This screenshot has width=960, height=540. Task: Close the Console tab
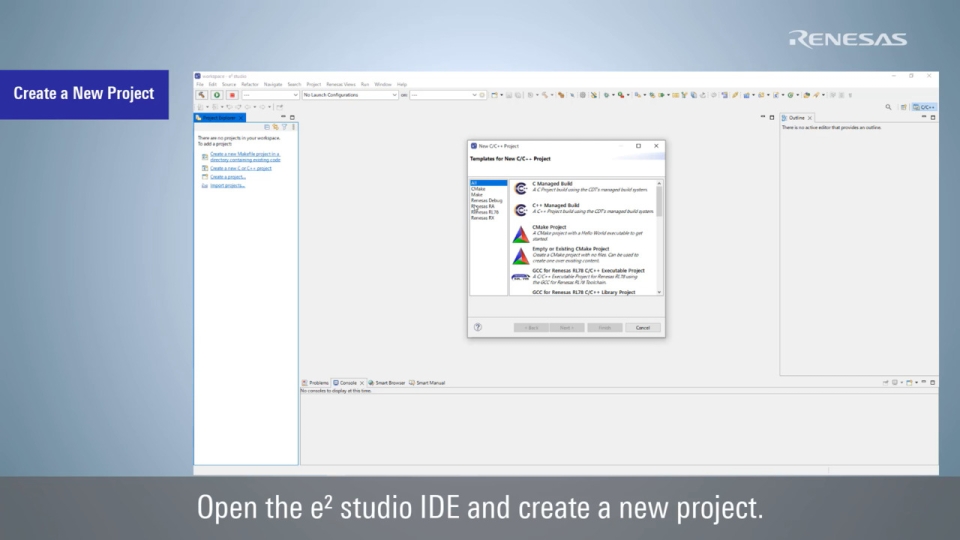tap(362, 383)
